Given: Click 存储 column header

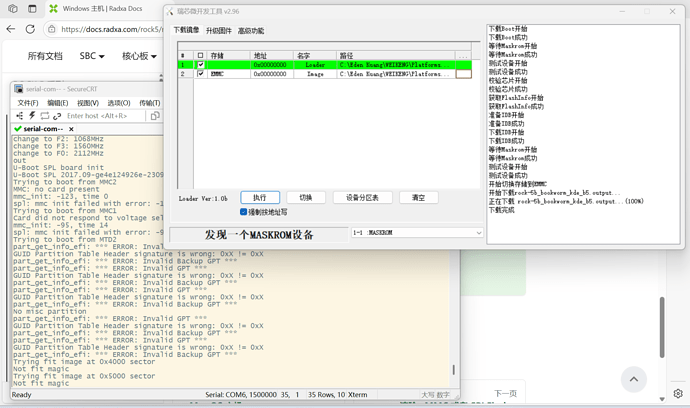Looking at the screenshot, I should 229,55.
